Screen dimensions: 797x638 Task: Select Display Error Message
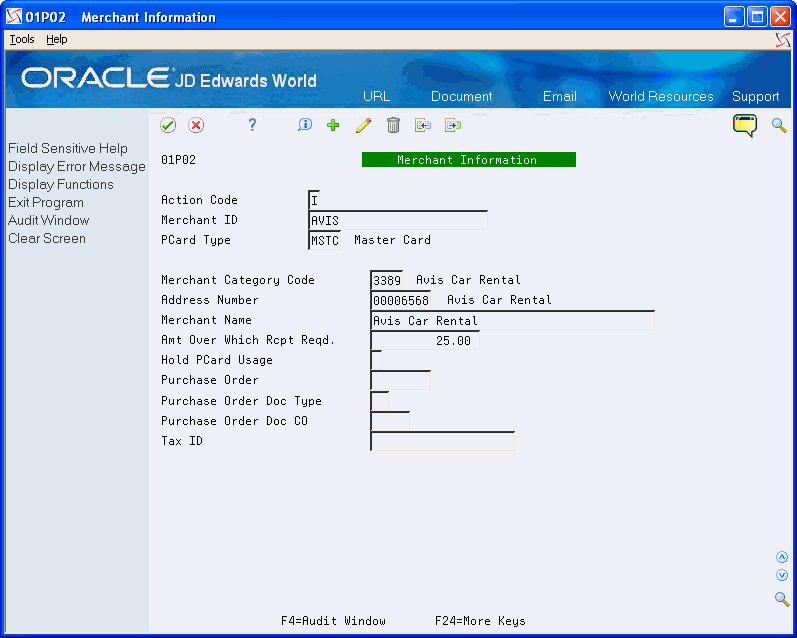pyautogui.click(x=77, y=167)
